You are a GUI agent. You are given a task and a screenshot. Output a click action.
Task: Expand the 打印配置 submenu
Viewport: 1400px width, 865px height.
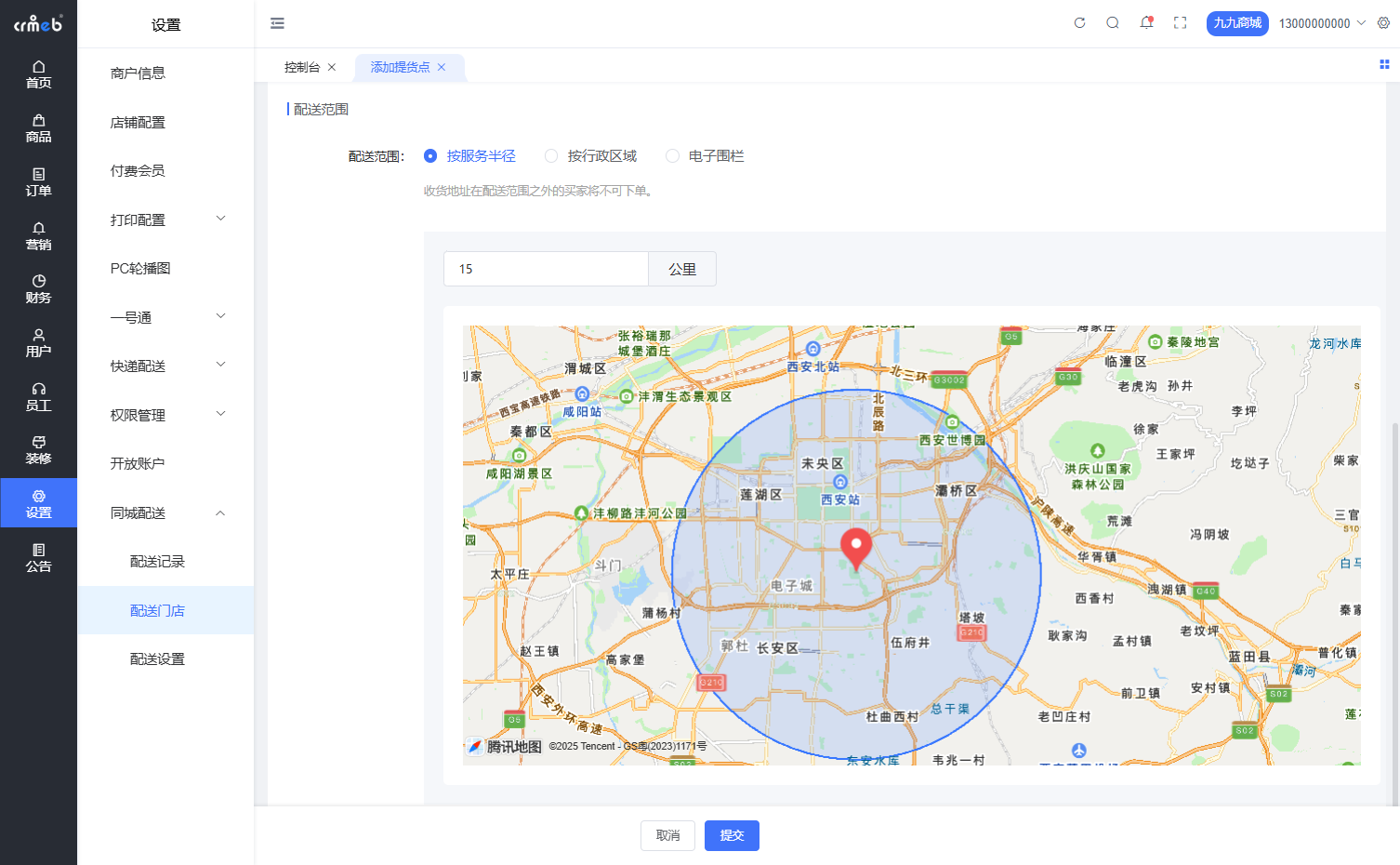click(x=165, y=220)
